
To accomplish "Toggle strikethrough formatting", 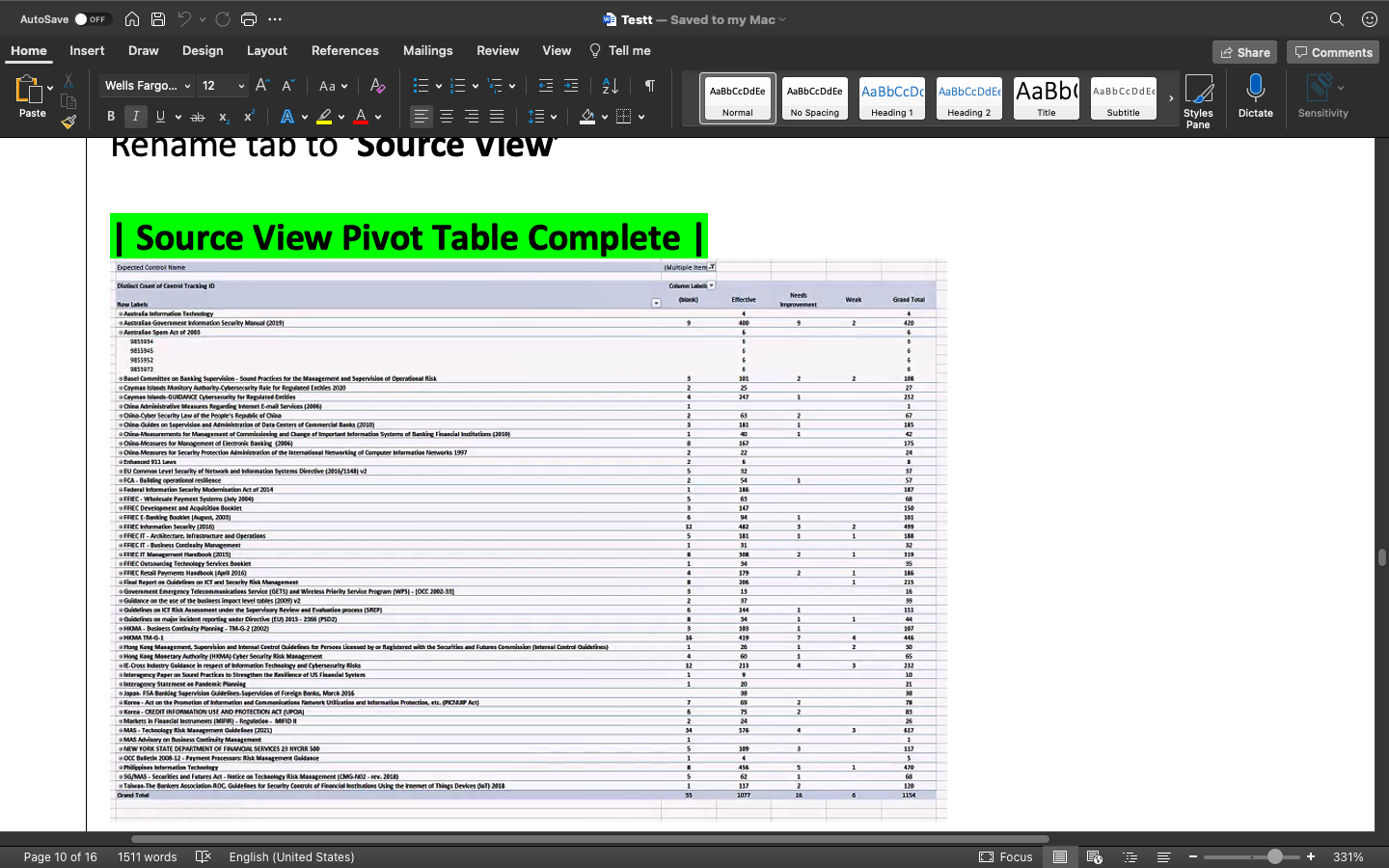I will [198, 117].
